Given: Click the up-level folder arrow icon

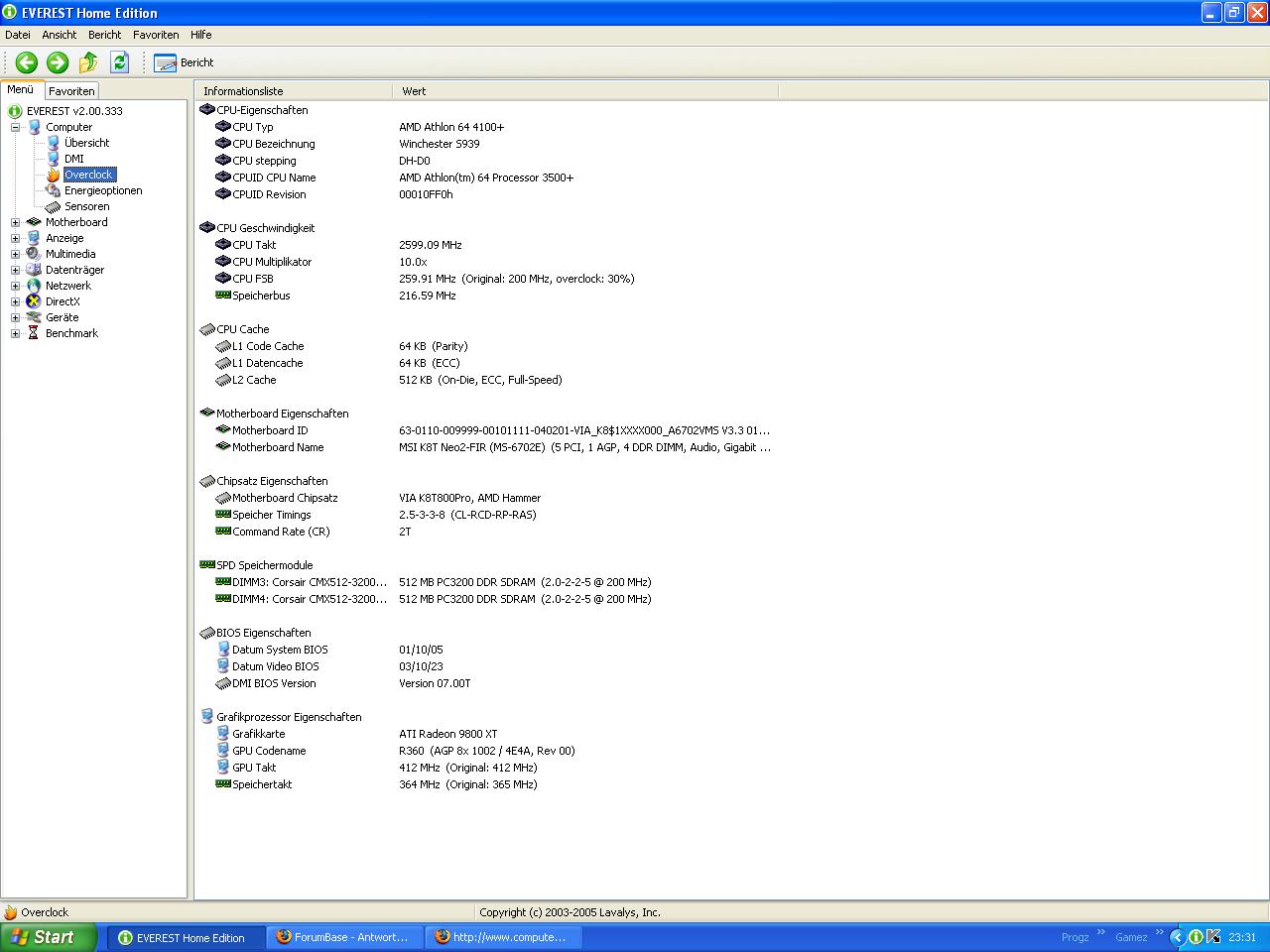Looking at the screenshot, I should click(x=88, y=62).
